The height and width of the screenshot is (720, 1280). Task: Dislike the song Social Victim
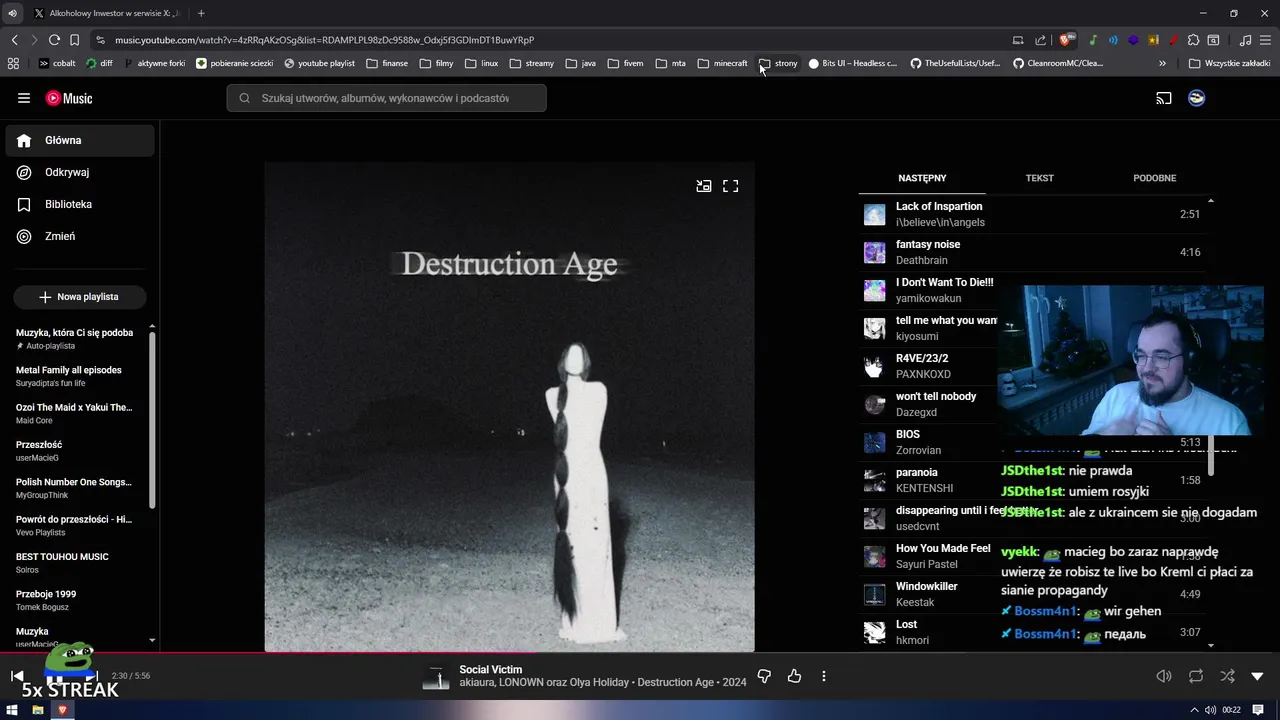pyautogui.click(x=764, y=677)
